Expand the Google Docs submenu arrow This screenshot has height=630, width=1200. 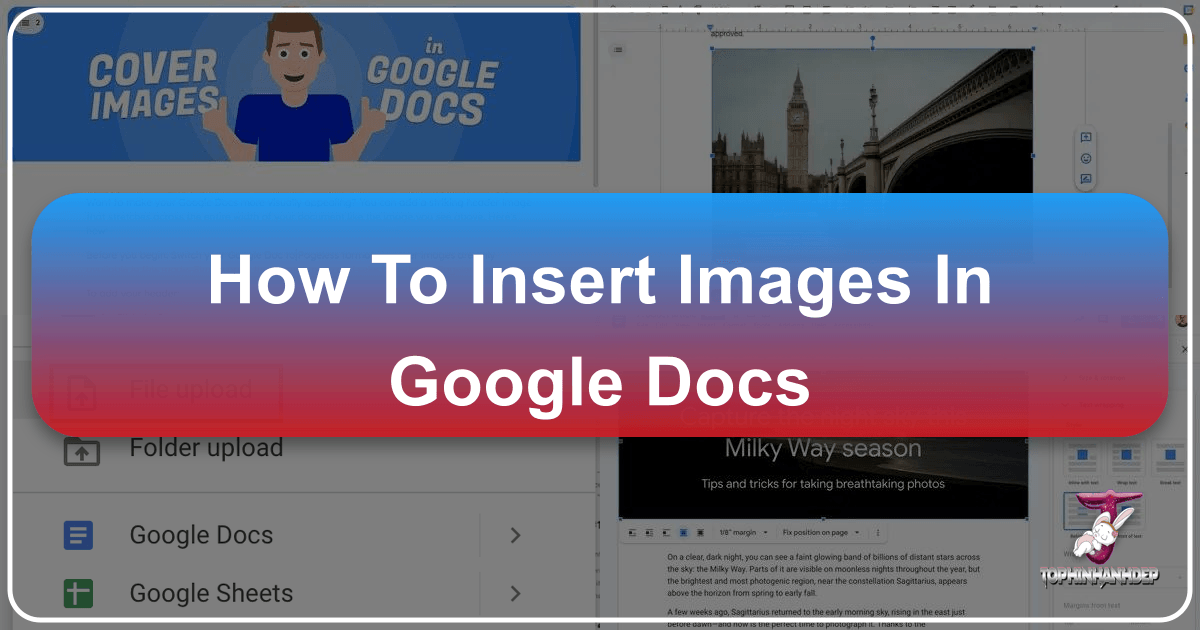(516, 535)
